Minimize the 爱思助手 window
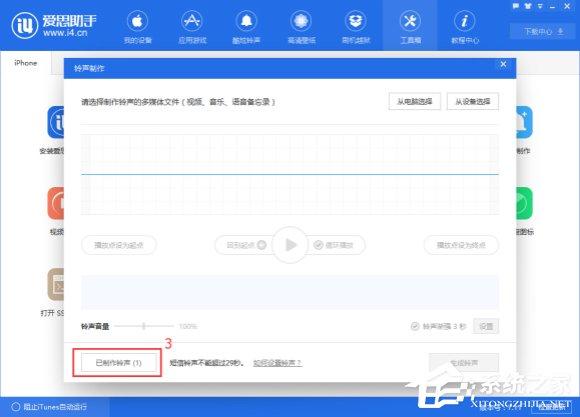This screenshot has height=417, width=580. click(x=552, y=7)
